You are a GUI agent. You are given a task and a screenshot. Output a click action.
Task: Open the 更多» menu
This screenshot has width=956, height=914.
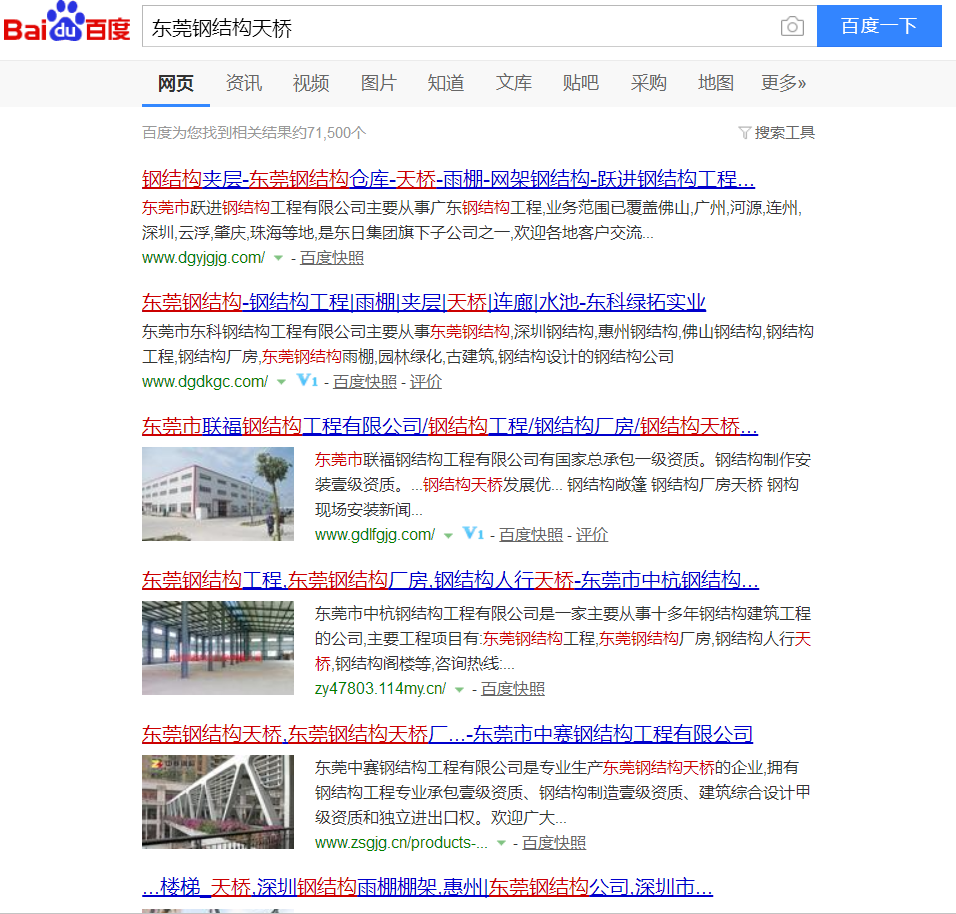(x=783, y=83)
